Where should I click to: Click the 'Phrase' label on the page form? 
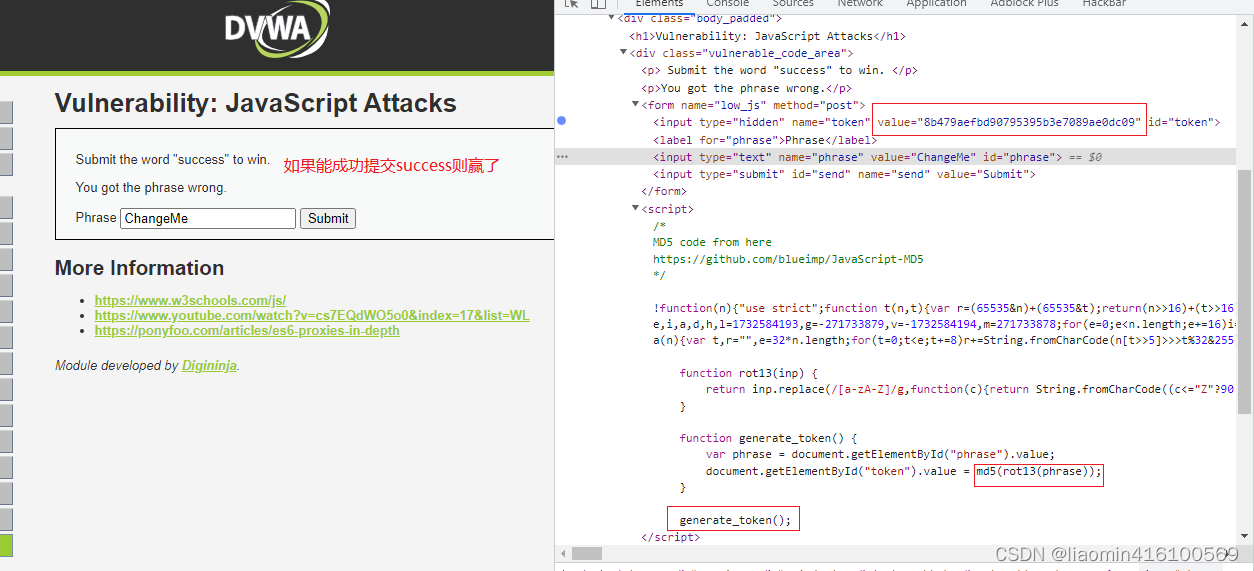point(96,218)
